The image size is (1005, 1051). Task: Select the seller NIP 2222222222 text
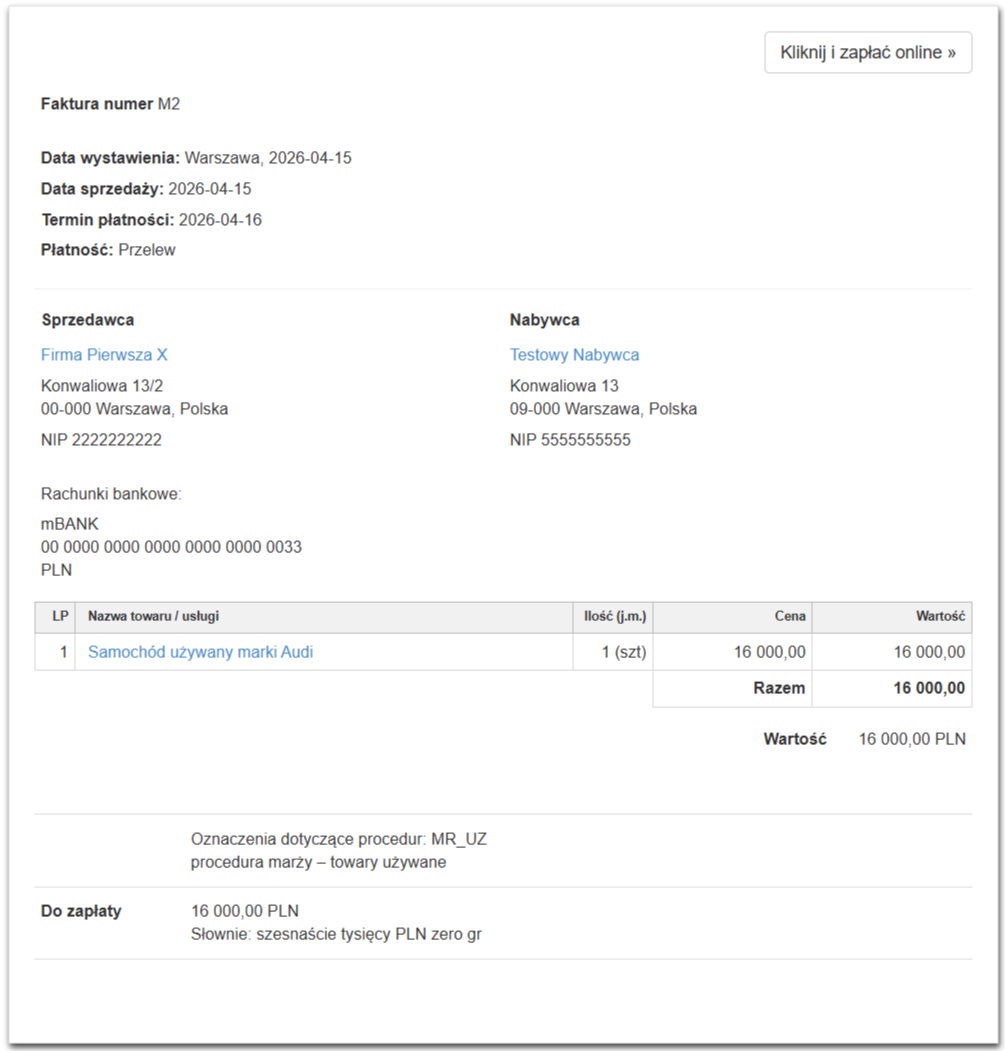tap(101, 440)
